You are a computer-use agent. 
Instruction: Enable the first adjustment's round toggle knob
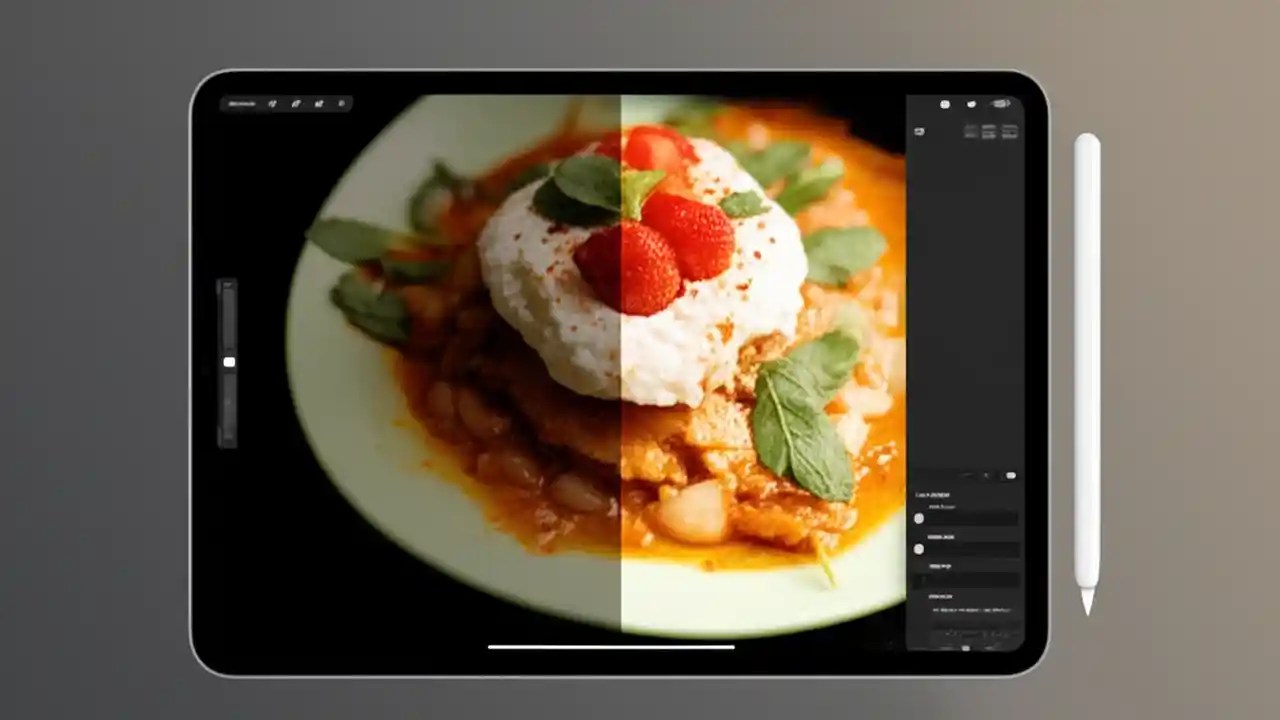919,518
